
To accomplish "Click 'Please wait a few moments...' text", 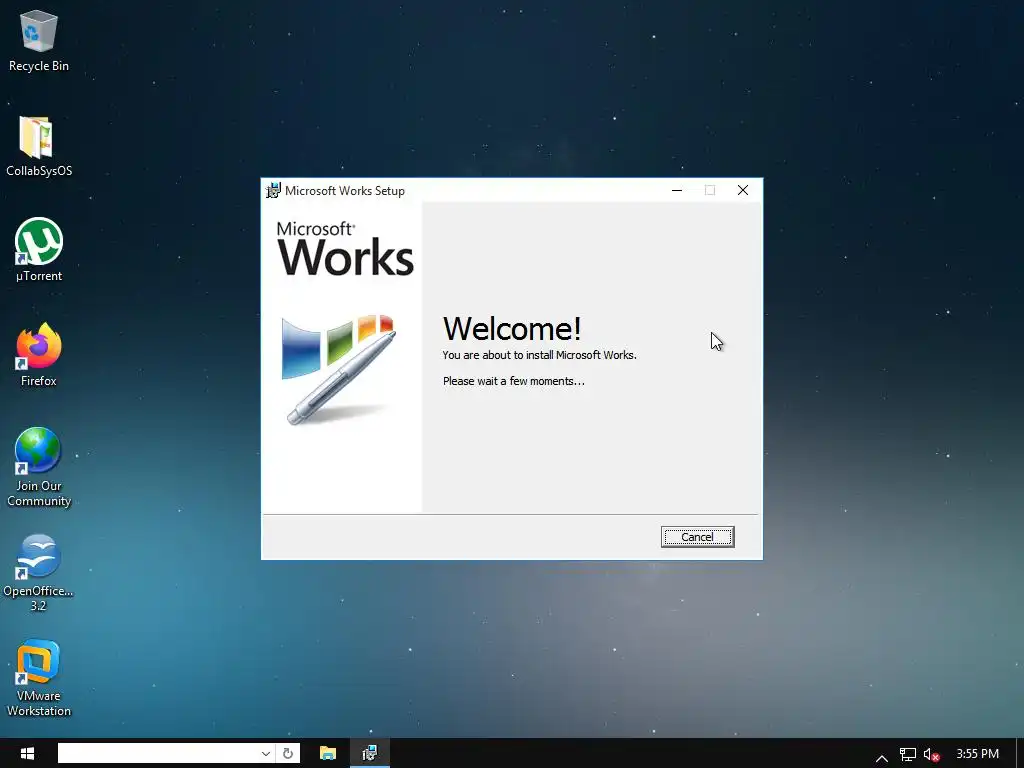I will click(x=514, y=381).
